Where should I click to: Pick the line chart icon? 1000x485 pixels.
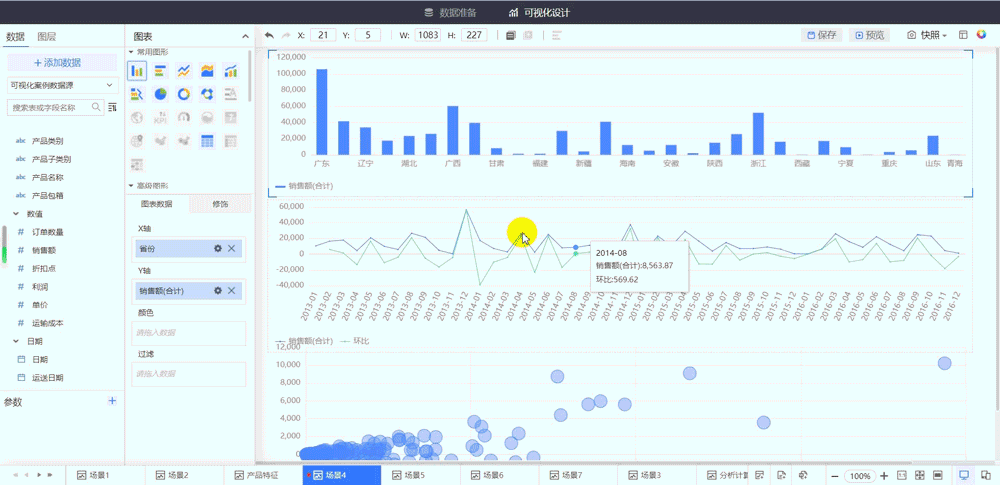[184, 71]
